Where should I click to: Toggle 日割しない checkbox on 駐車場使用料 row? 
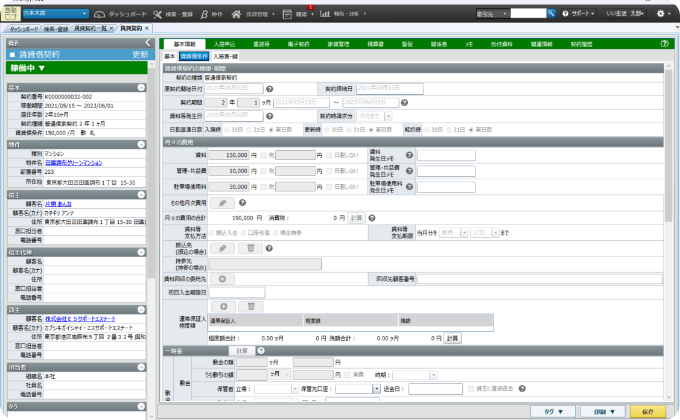(x=329, y=187)
